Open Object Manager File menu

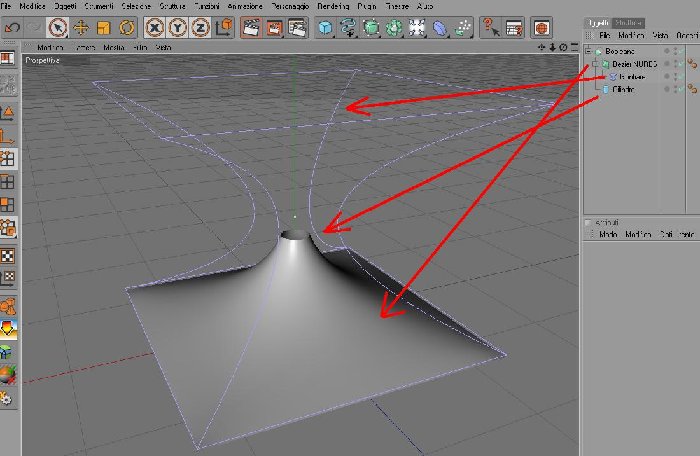[x=604, y=35]
